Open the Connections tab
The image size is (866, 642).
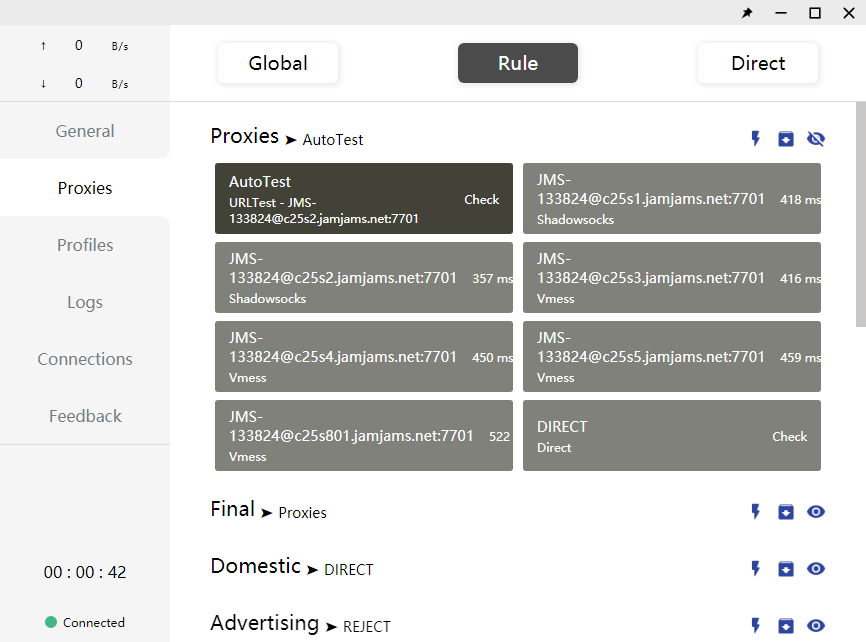pos(85,359)
